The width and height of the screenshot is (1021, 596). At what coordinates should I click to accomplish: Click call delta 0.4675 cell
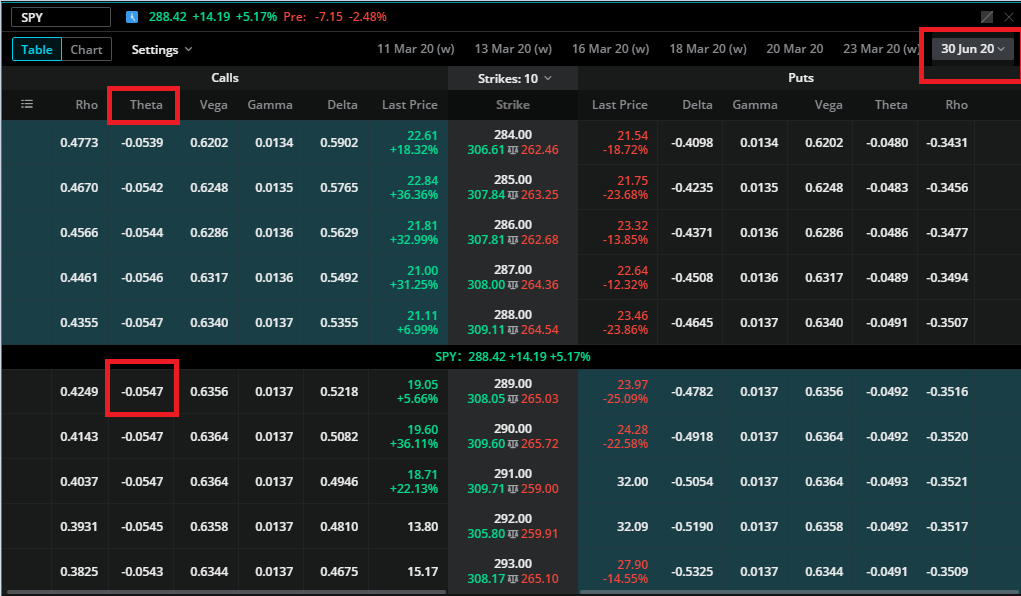(339, 571)
